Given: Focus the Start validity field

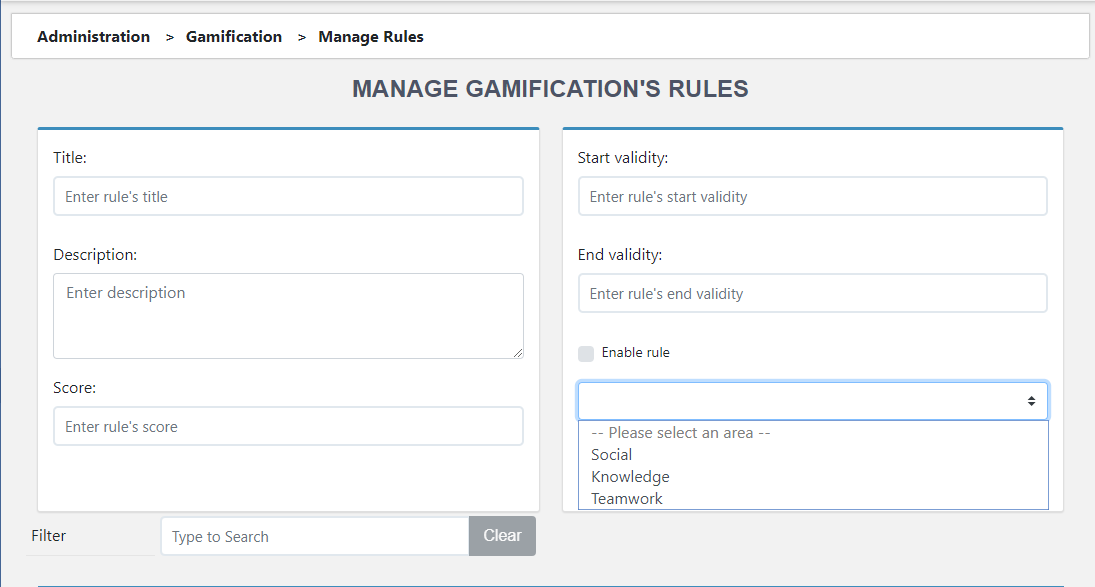Looking at the screenshot, I should [813, 196].
